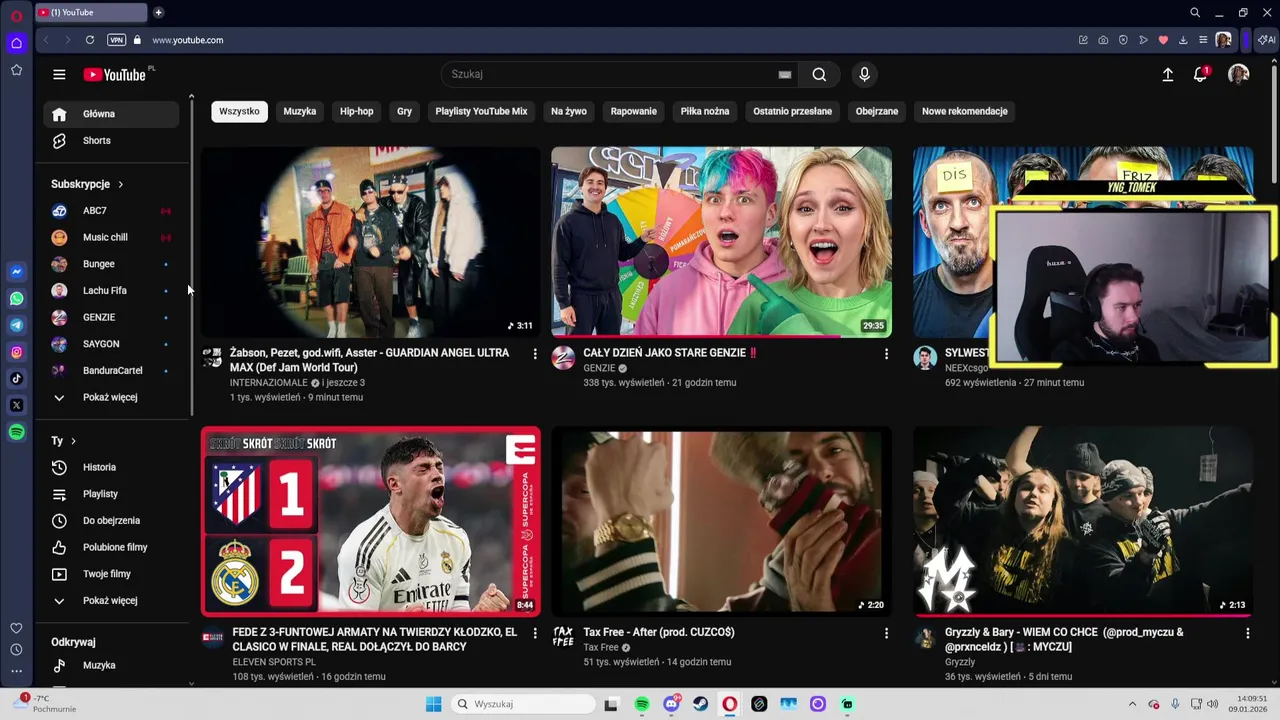The height and width of the screenshot is (720, 1280).
Task: Expand 'Pokaż więcej' under Ty section
Action: click(x=110, y=600)
